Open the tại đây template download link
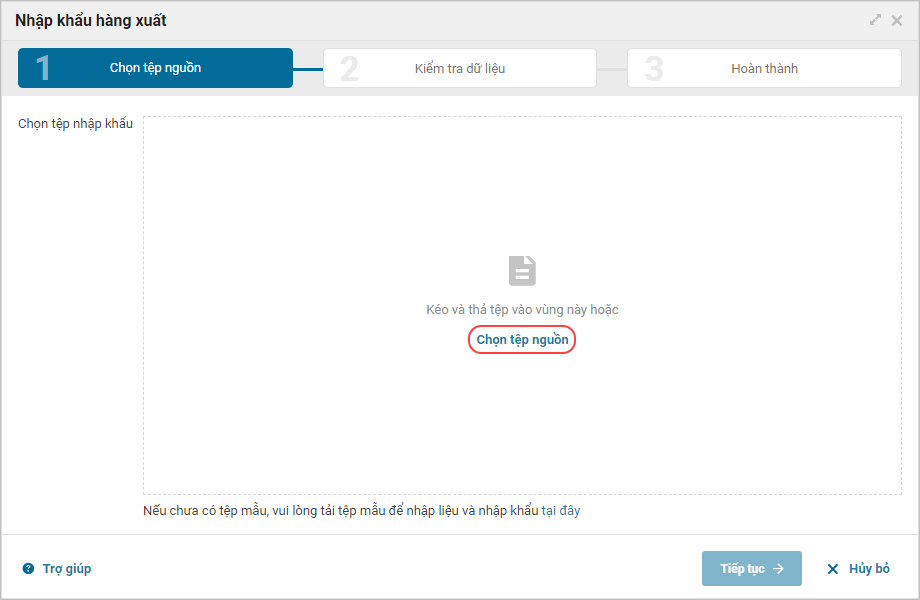Screen dimensions: 920x600 (x=560, y=510)
